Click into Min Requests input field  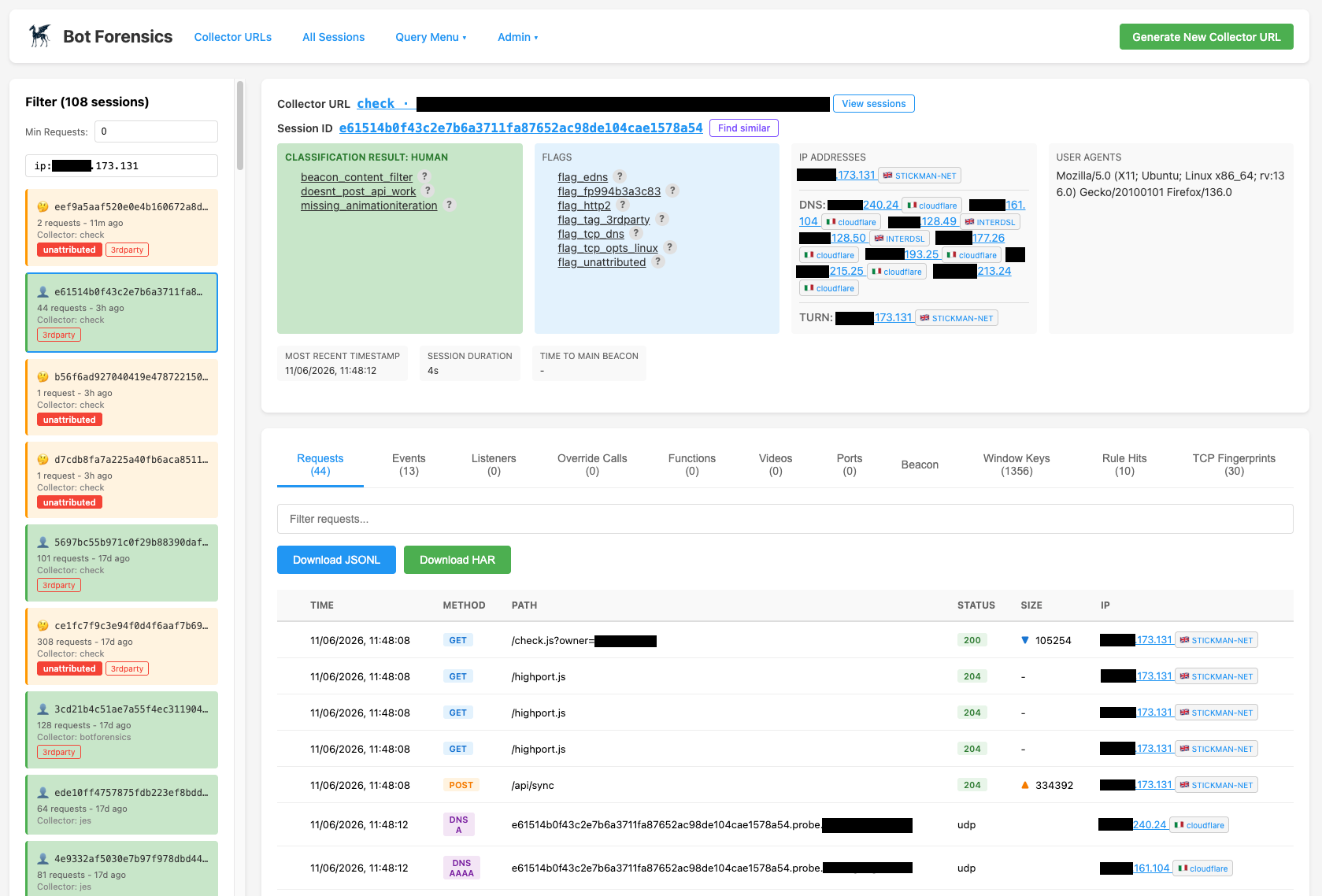click(156, 131)
